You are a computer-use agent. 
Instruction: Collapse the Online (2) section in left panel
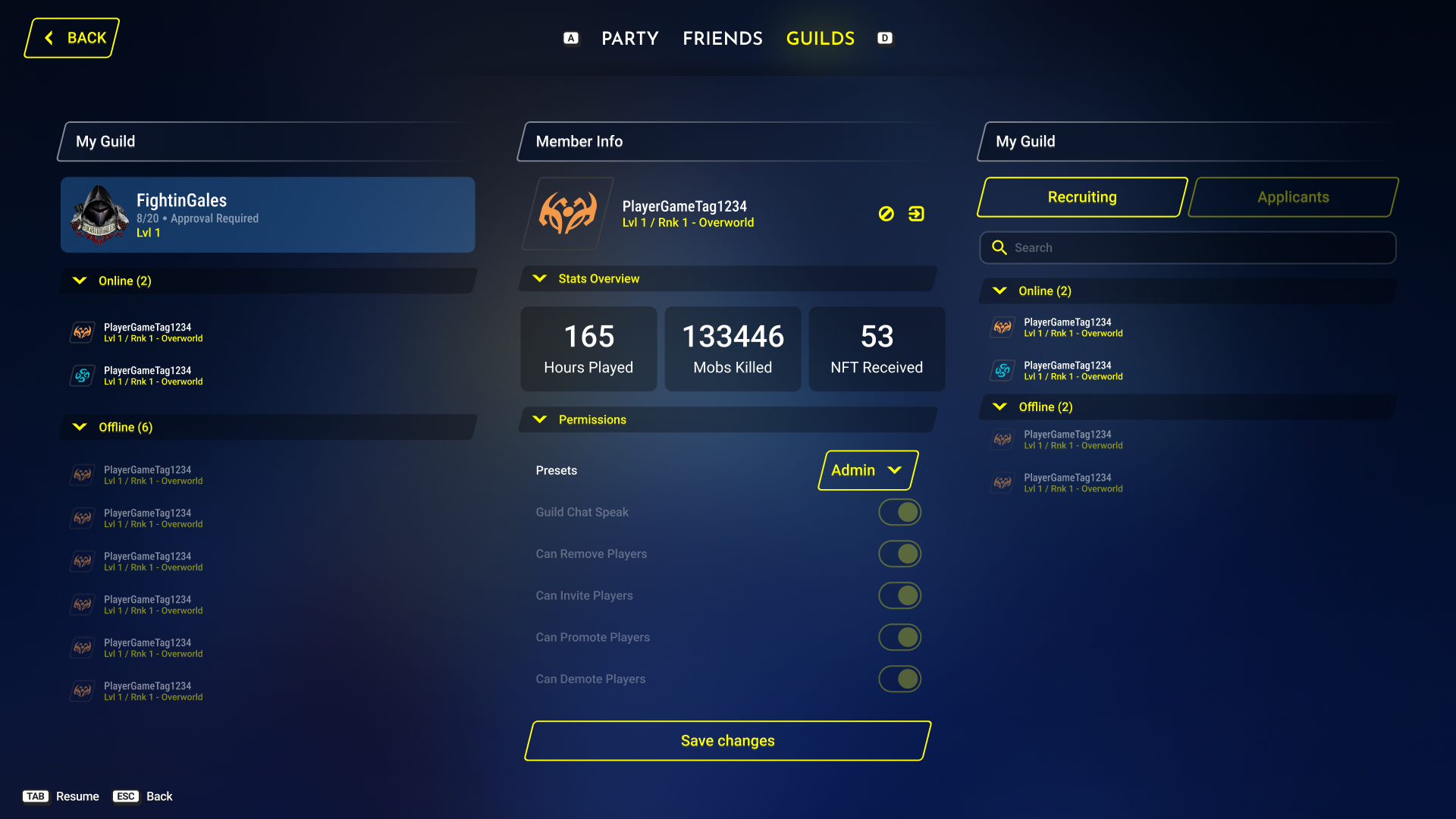pos(268,281)
